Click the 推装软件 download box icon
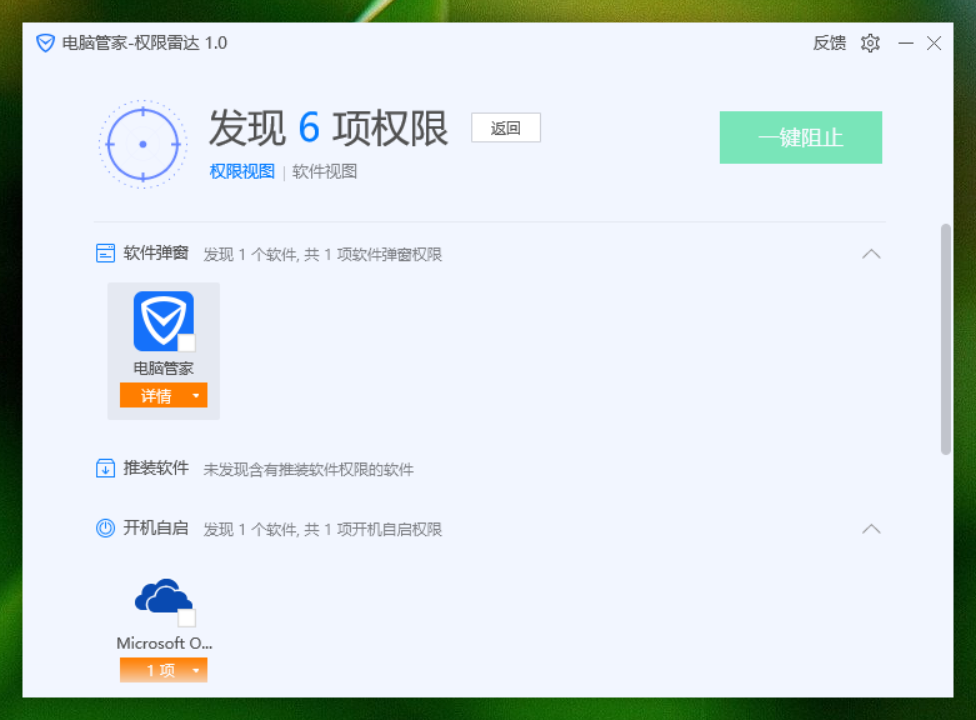976x720 pixels. [x=105, y=468]
